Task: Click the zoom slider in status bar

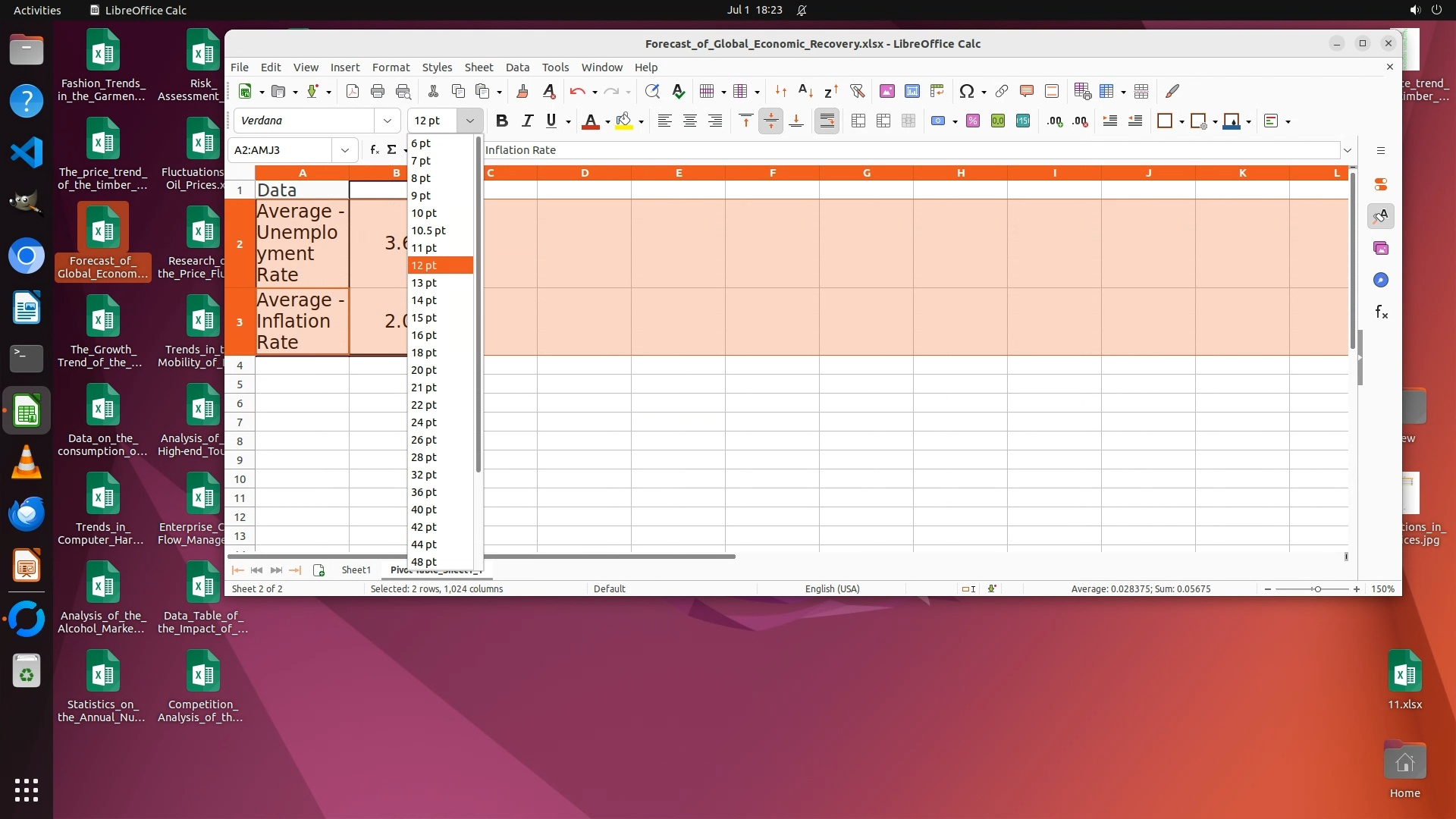Action: pos(1317,589)
